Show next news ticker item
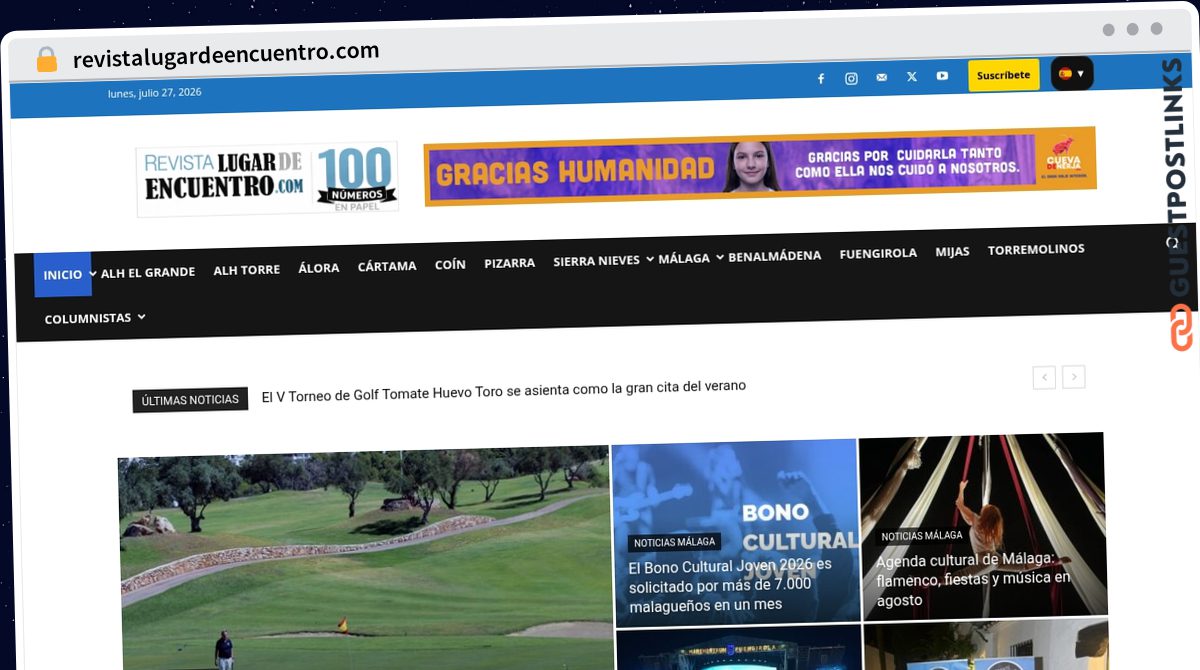 [1074, 377]
